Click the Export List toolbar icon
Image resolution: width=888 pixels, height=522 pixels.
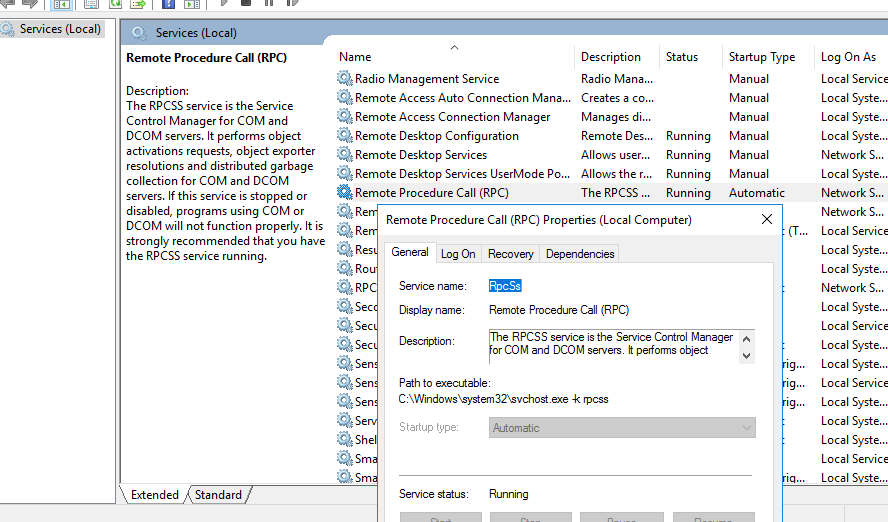pyautogui.click(x=137, y=4)
